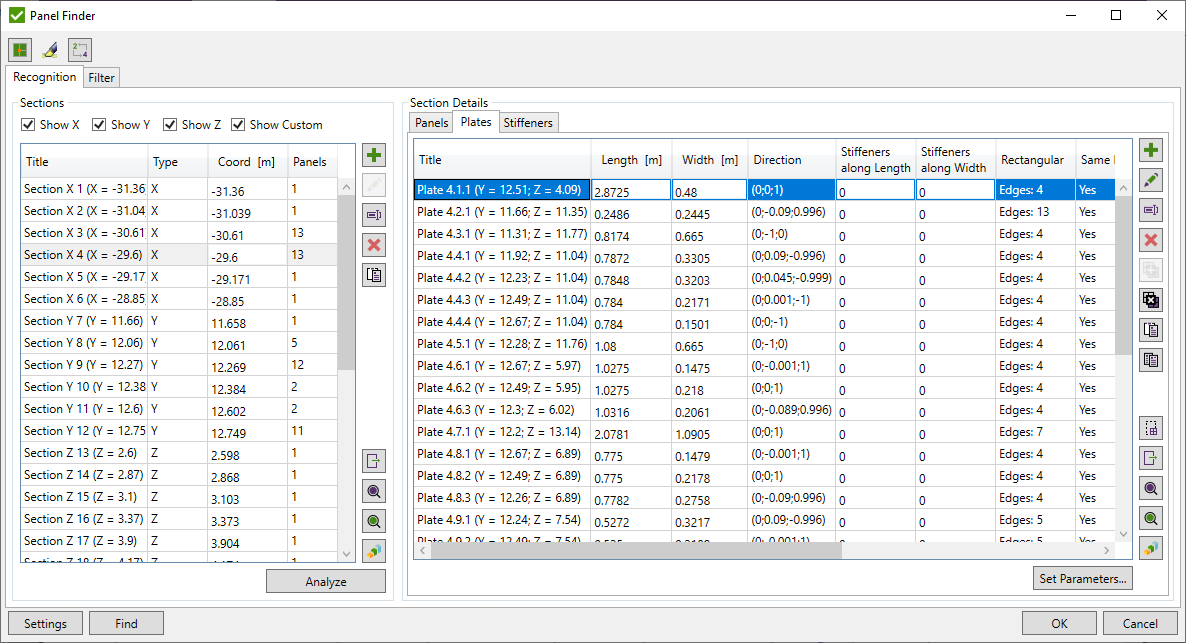Click the green panel grid icon in the toolbar
Screen dimensions: 1186x643
click(20, 49)
